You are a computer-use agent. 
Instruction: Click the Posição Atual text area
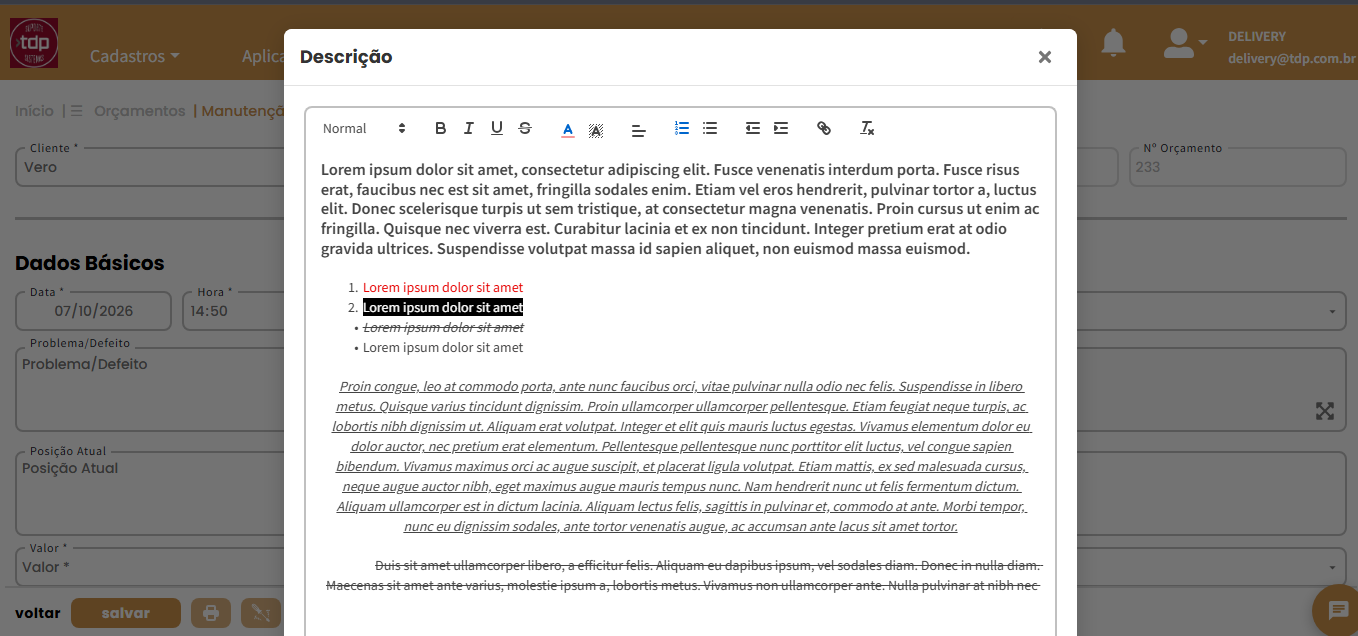[150, 492]
